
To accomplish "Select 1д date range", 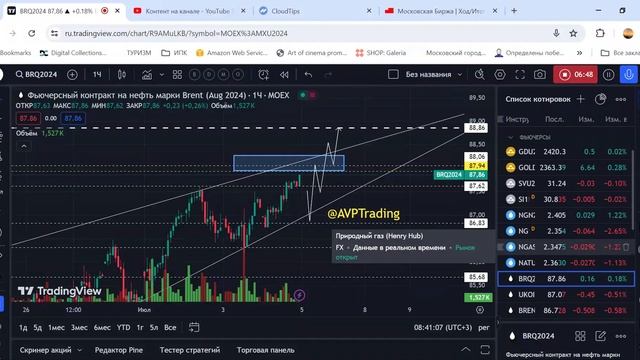I will pyautogui.click(x=23, y=327).
